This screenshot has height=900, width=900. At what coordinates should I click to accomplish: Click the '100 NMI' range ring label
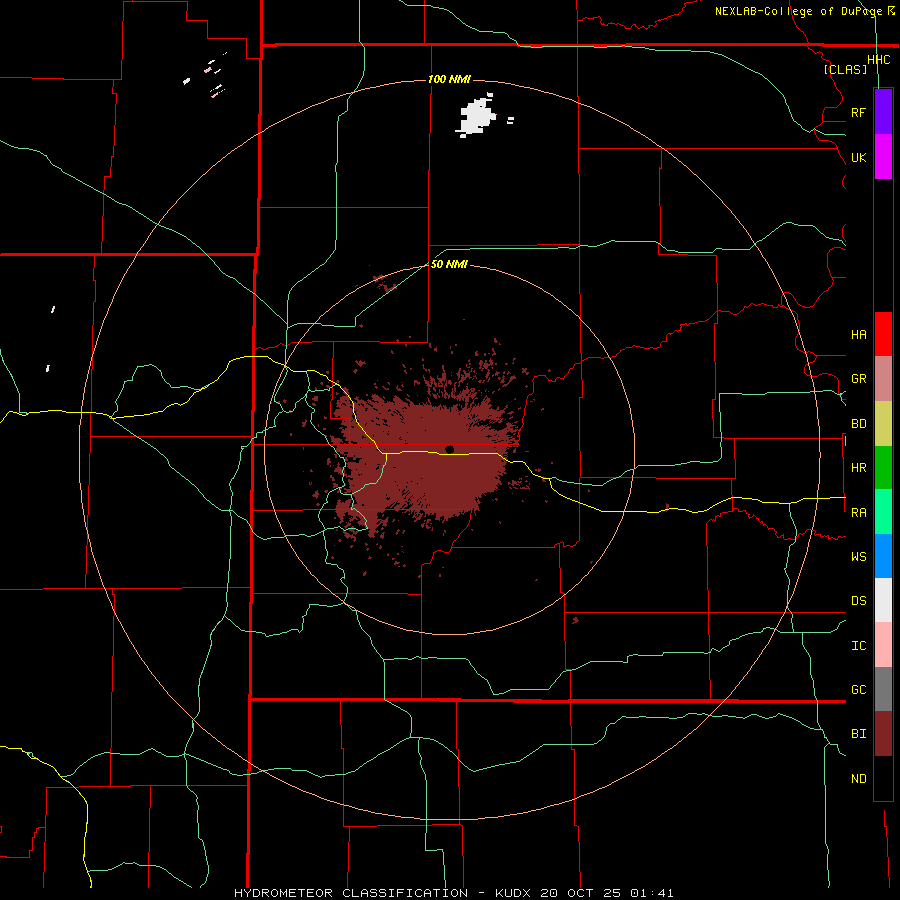tap(449, 79)
